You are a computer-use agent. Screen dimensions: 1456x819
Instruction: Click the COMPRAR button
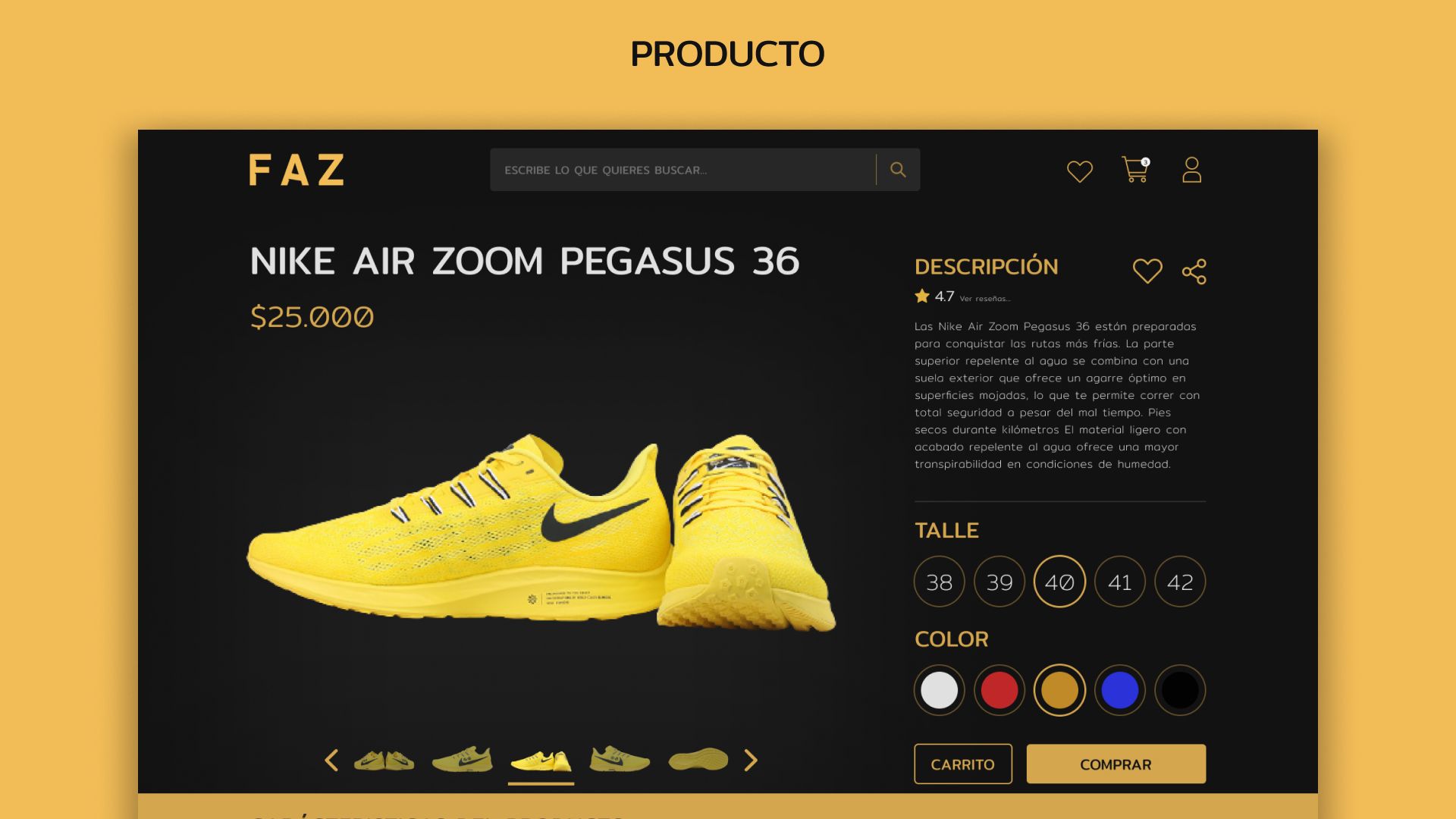click(x=1116, y=764)
